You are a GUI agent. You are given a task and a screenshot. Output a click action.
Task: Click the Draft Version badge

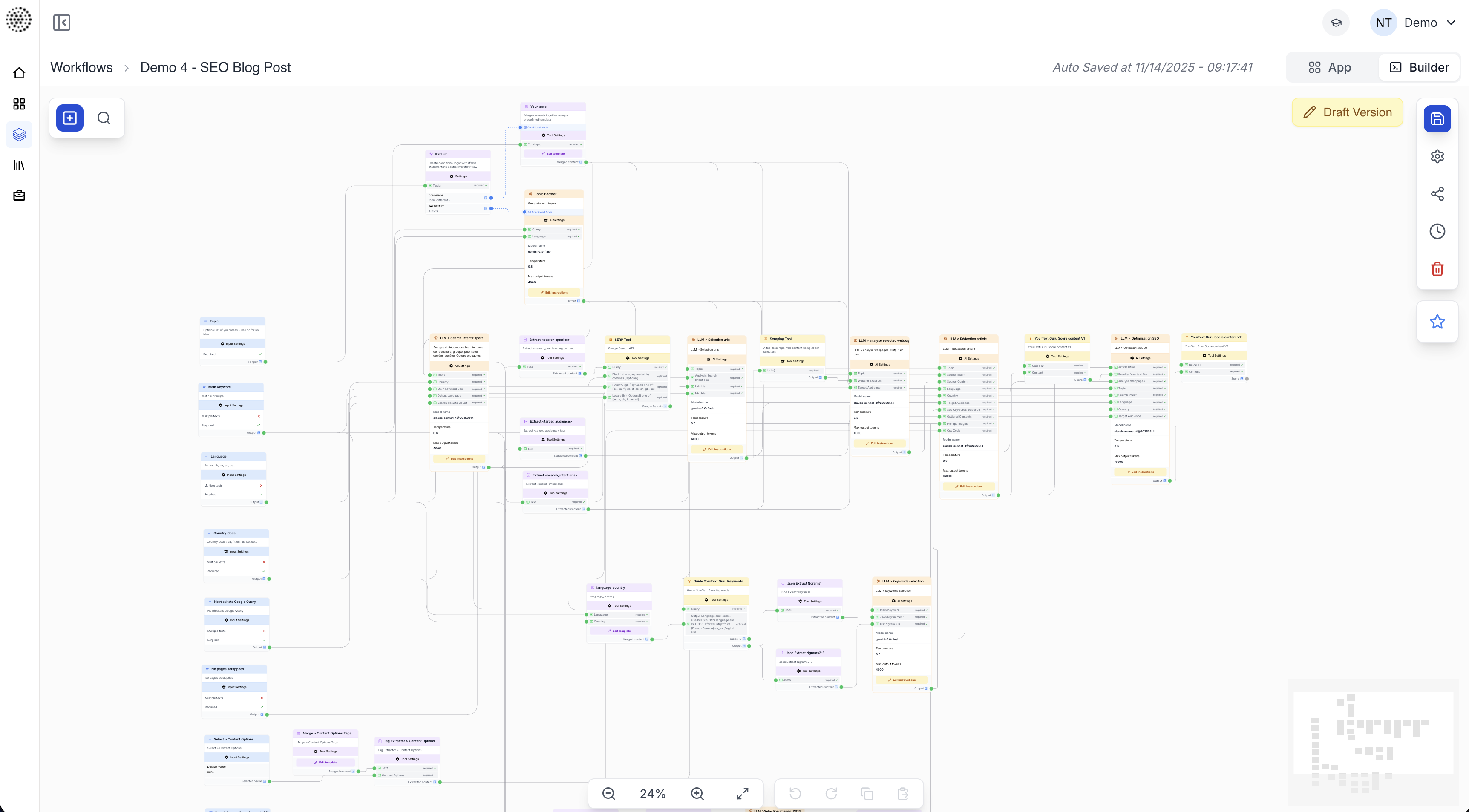1347,112
